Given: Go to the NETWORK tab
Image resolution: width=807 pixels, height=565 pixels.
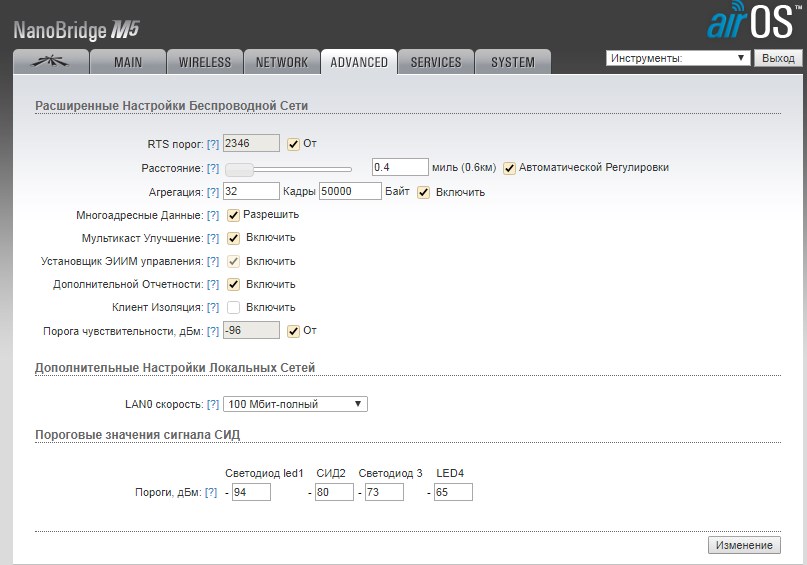Looking at the screenshot, I should point(282,62).
